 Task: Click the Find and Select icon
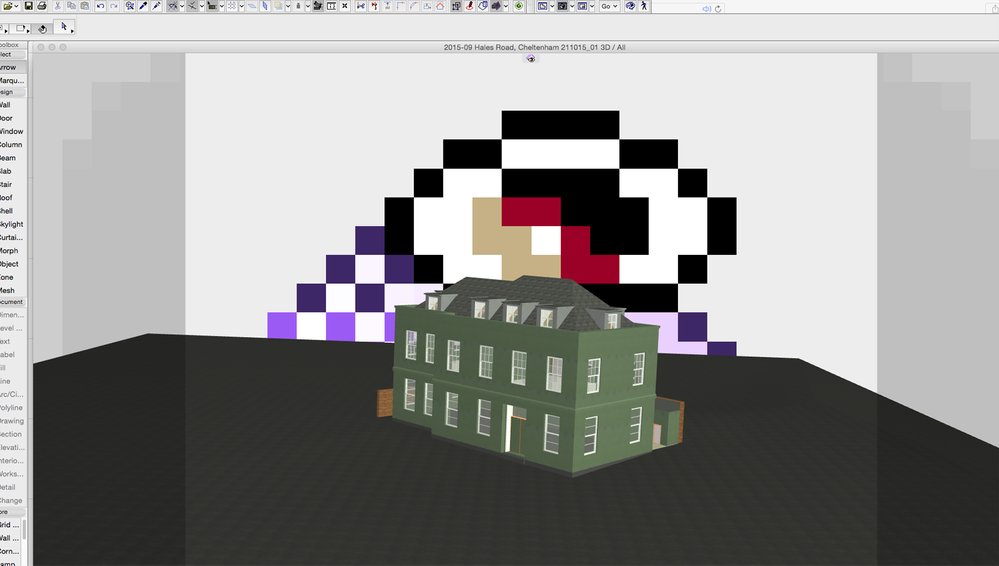(129, 6)
